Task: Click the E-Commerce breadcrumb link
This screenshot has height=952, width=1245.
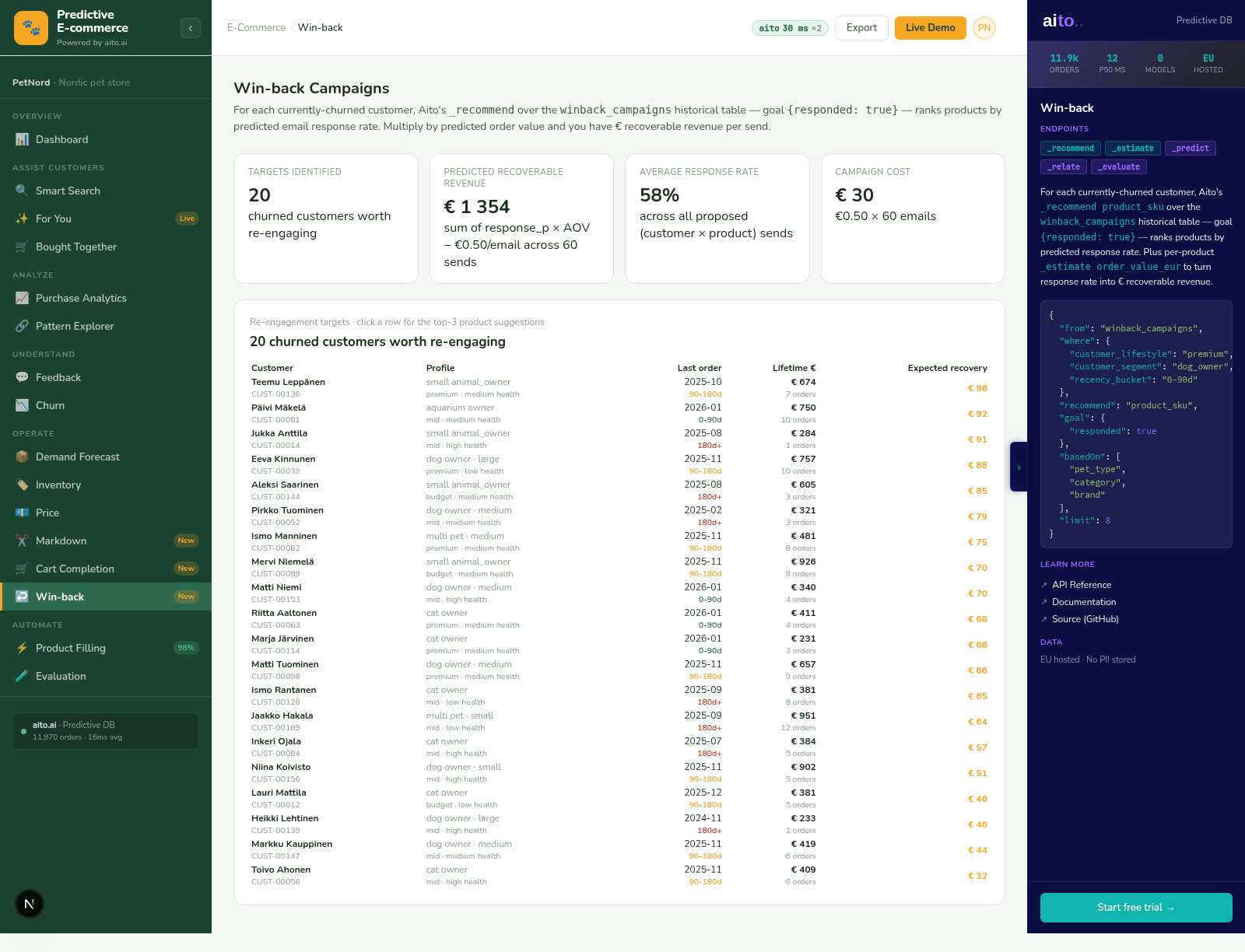Action: (x=256, y=28)
